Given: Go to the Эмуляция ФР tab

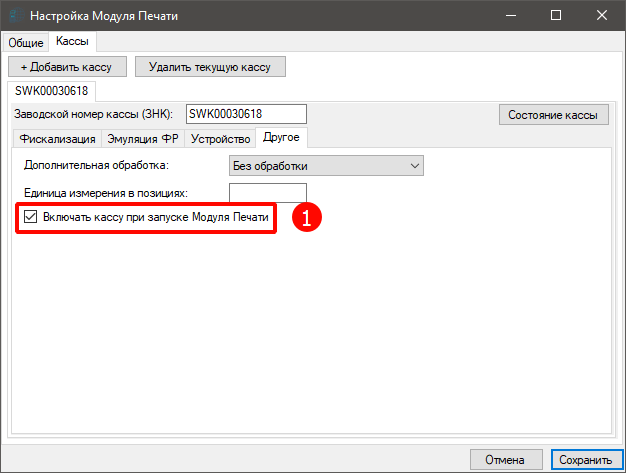Looking at the screenshot, I should 144,139.
